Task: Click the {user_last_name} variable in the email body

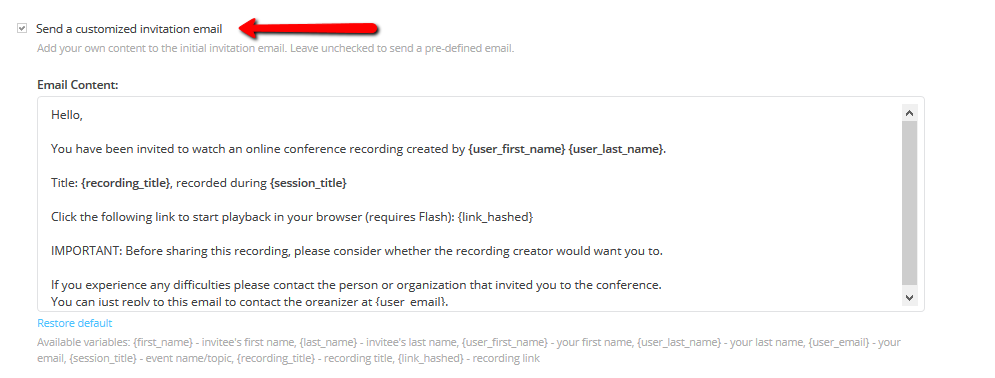Action: (x=616, y=149)
